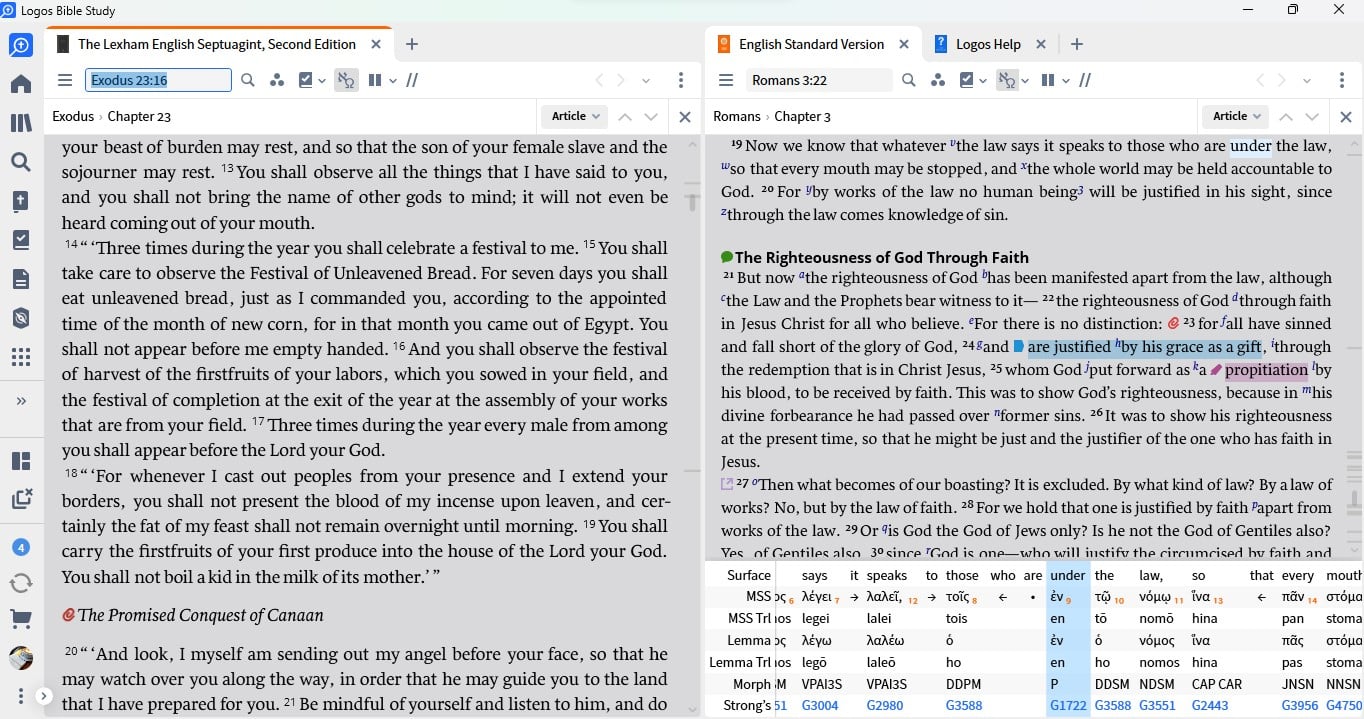Open the Article dropdown in the Exodus panel
Screen dimensions: 1364x719
coord(576,117)
